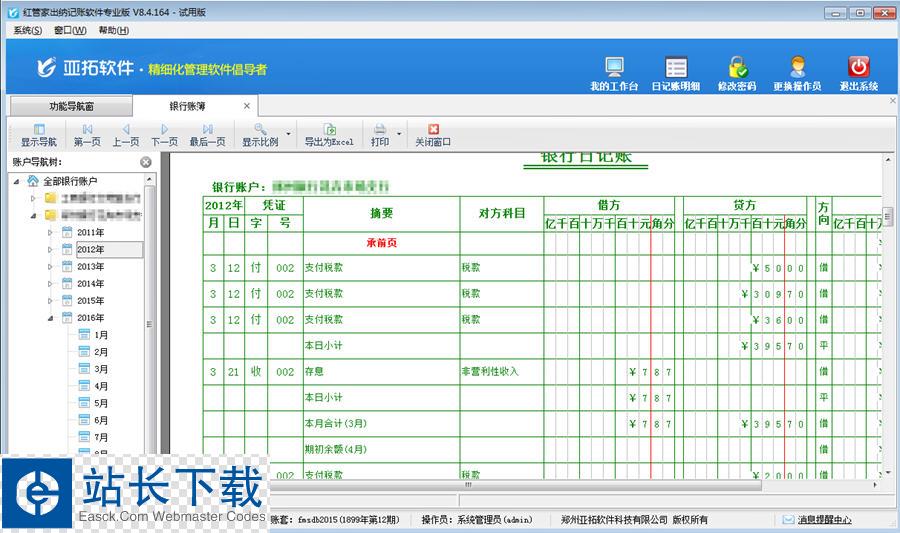Screen dimensions: 900x533
Task: Expand the 2011年 tree node
Action: click(50, 232)
